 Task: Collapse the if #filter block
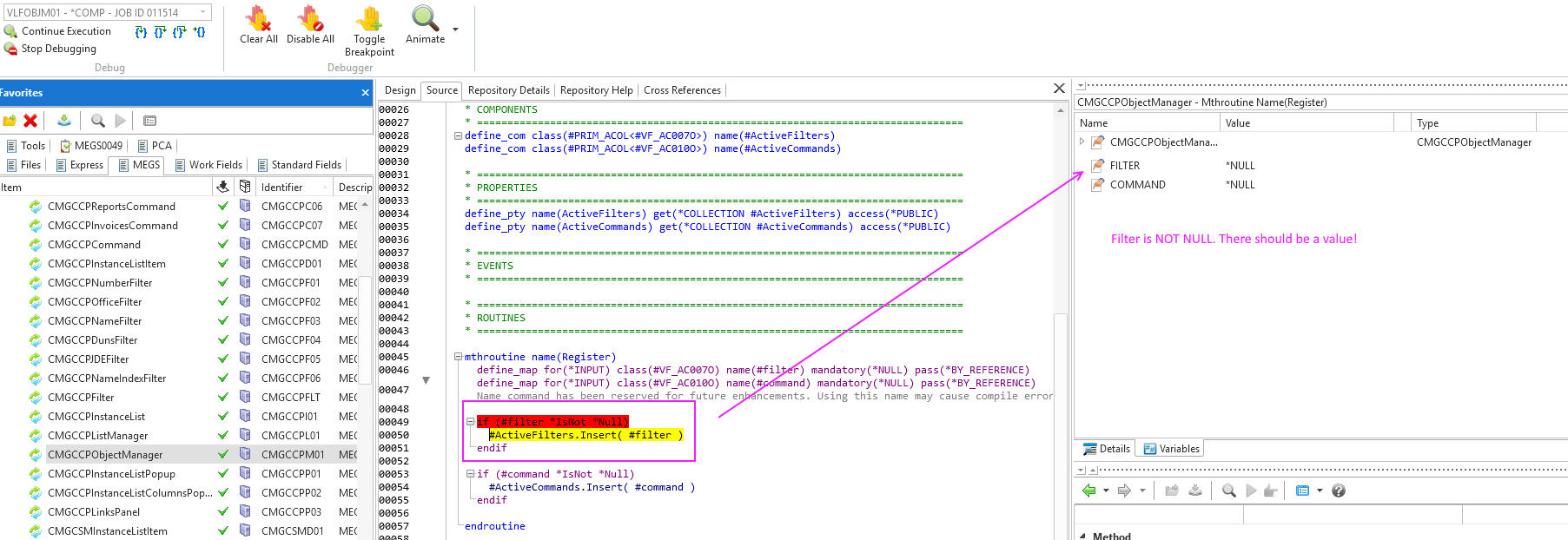click(x=470, y=422)
